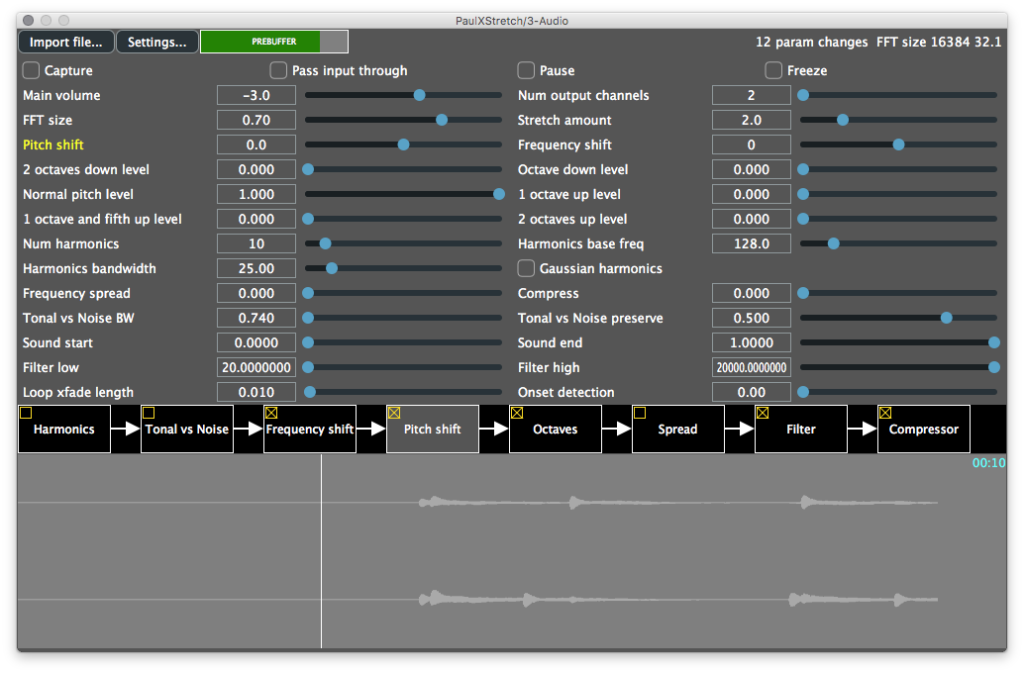
Task: Click the Sound end slider handle
Action: pyautogui.click(x=994, y=343)
